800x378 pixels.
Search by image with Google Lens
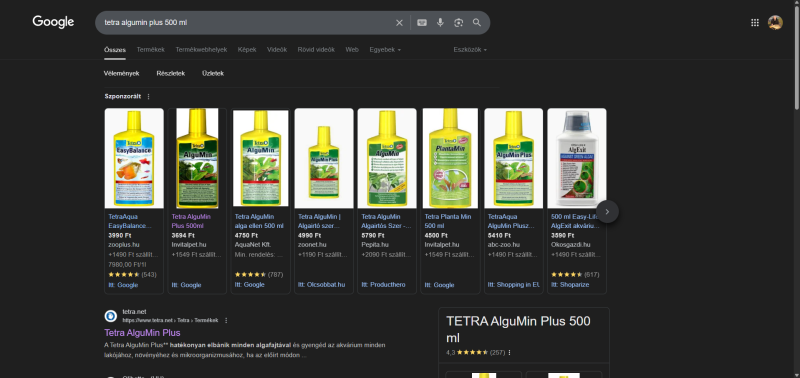coord(458,22)
